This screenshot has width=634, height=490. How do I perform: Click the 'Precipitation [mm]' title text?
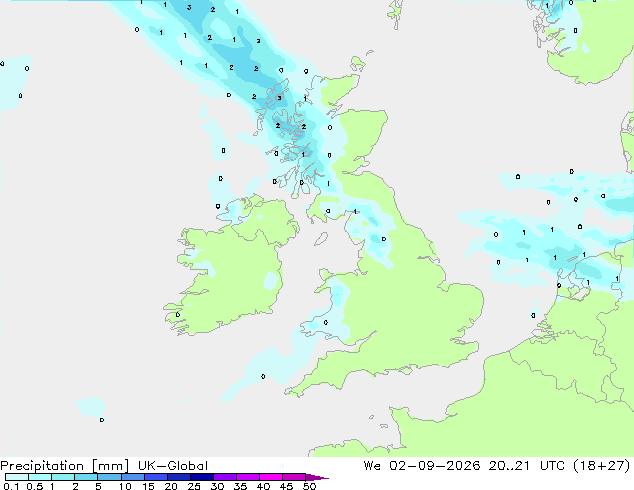tap(65, 466)
